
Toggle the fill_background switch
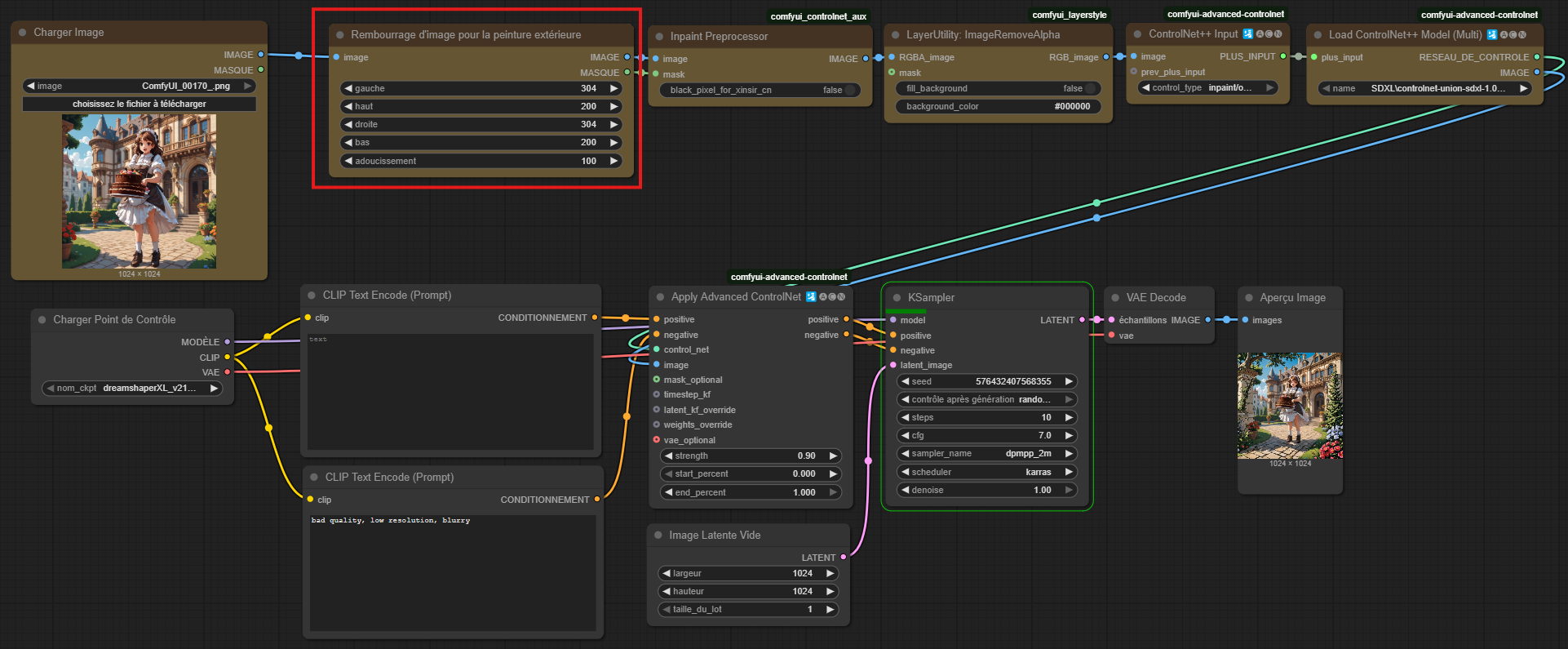(x=1090, y=88)
